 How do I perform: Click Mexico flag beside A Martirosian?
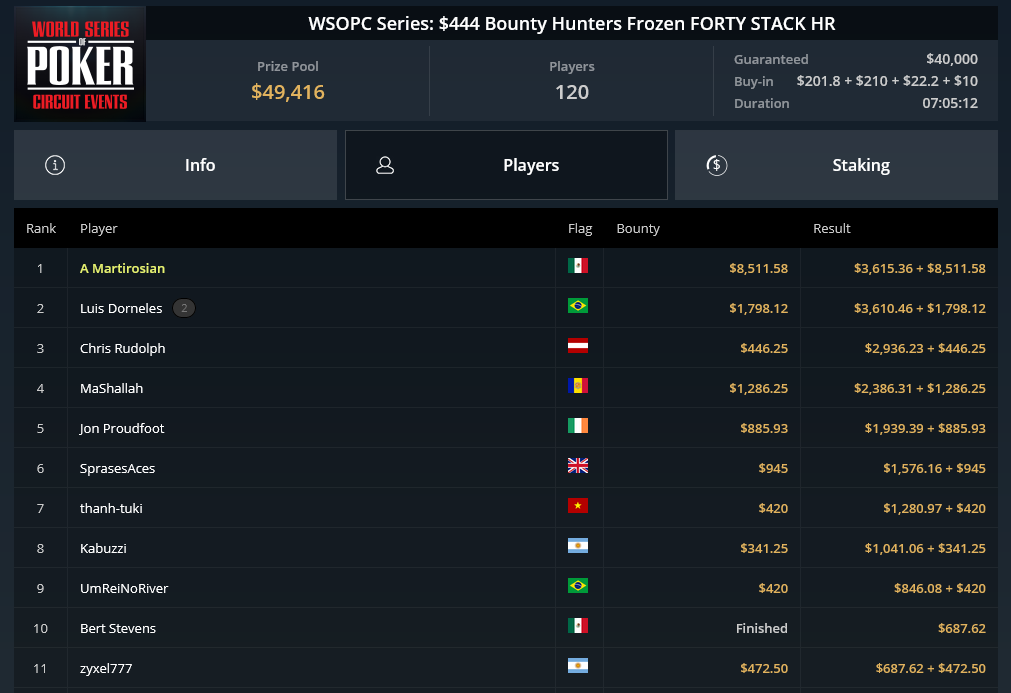578,266
